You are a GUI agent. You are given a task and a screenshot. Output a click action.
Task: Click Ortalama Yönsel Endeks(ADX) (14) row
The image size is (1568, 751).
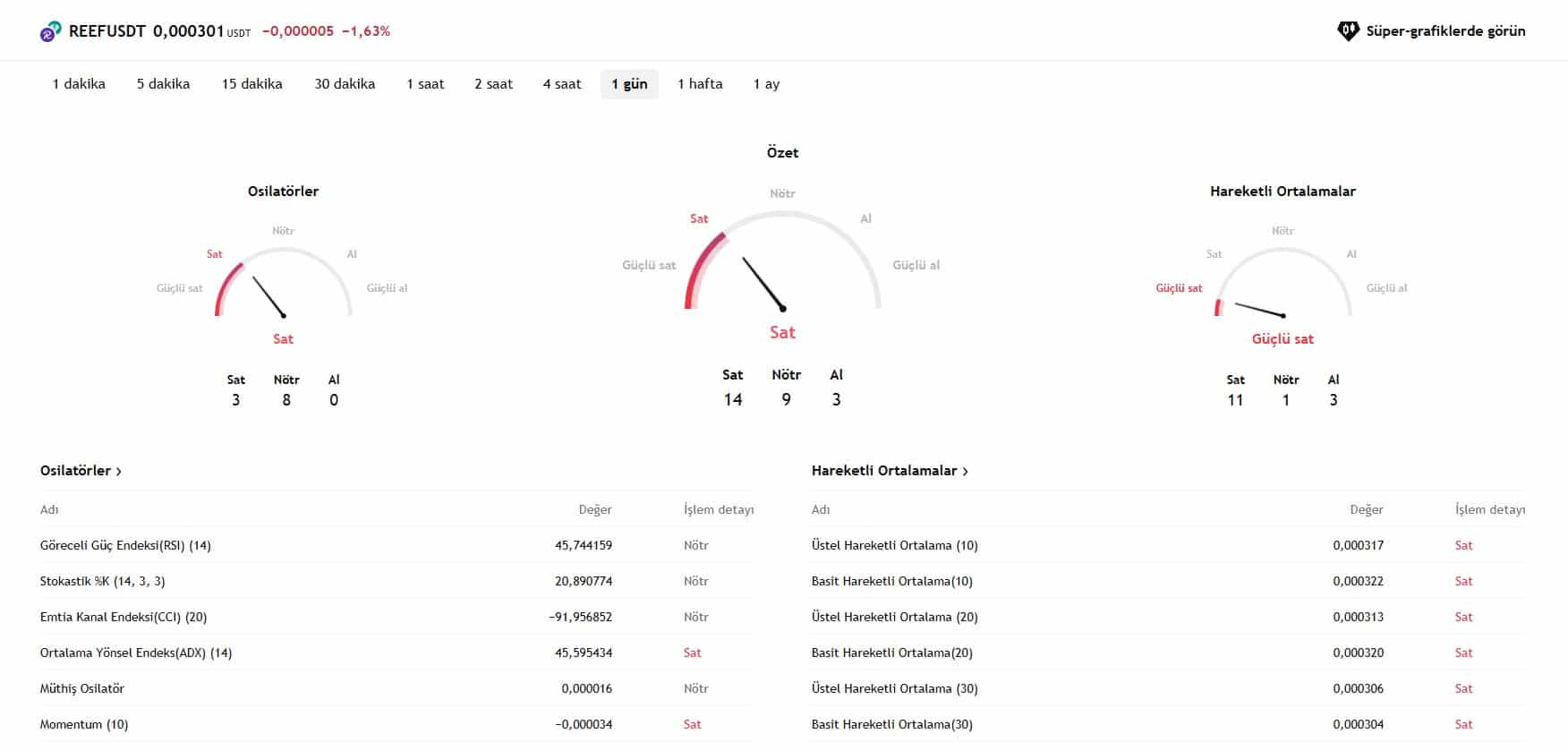[397, 653]
